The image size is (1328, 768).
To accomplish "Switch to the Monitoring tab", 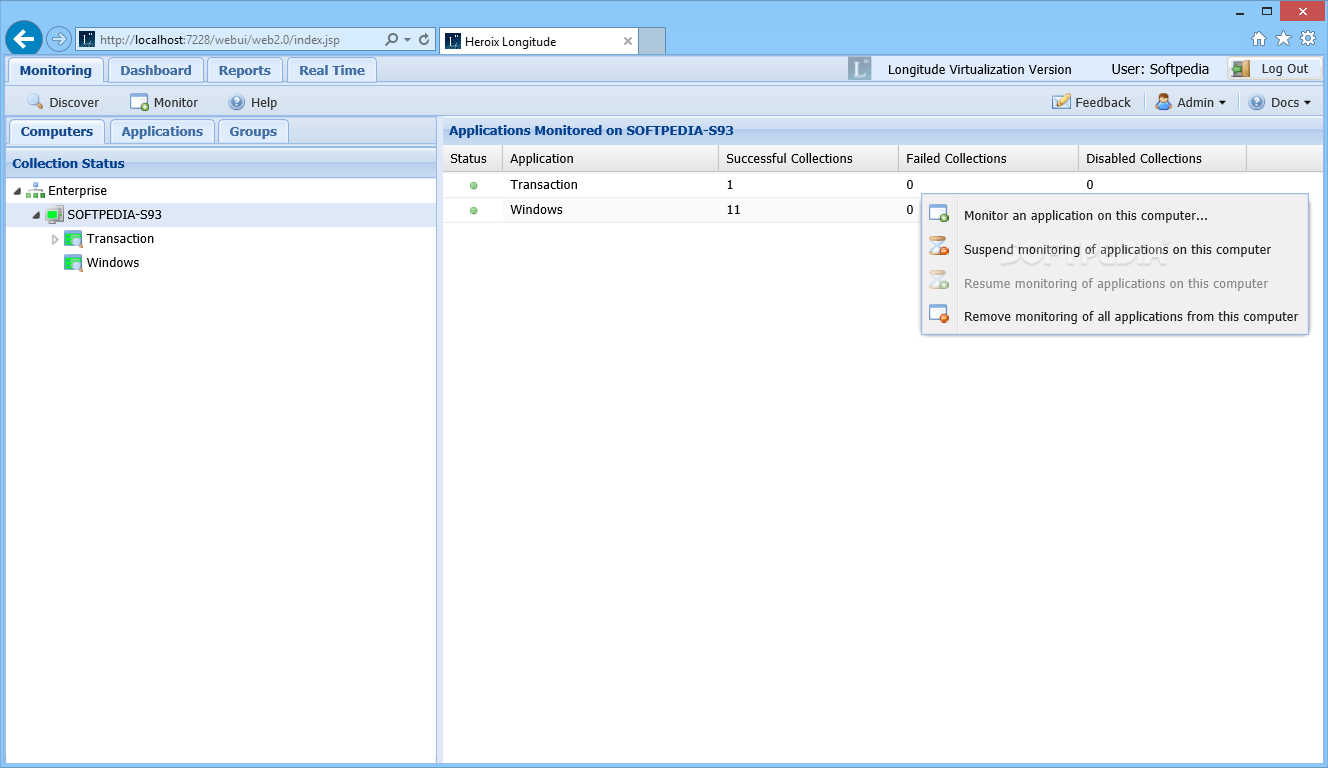I will (x=56, y=70).
